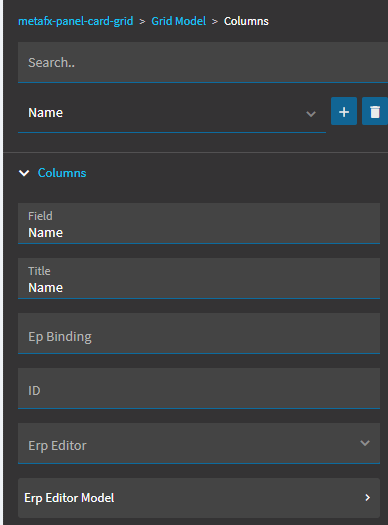388x525 pixels.
Task: Open the Name column selector dropdown
Action: tap(172, 113)
